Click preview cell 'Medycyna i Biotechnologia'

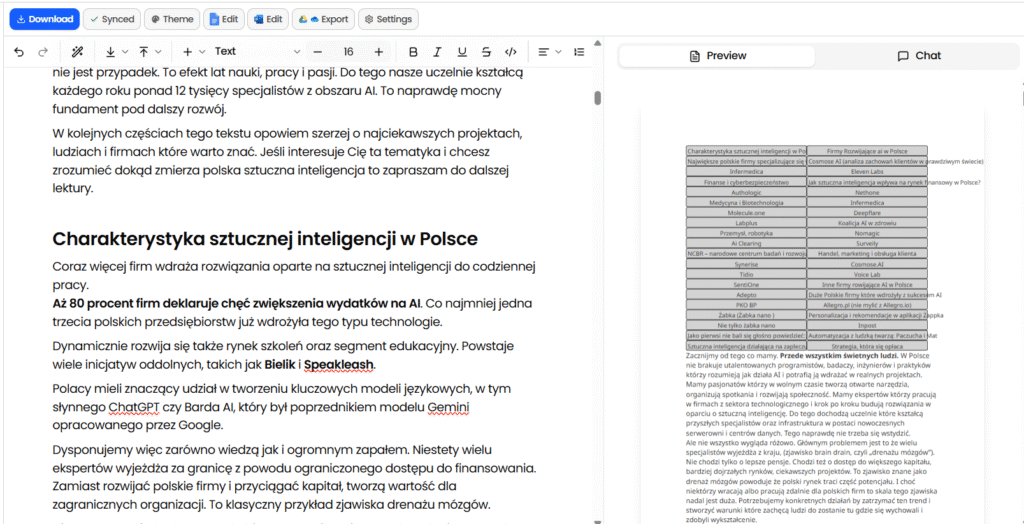click(x=746, y=203)
